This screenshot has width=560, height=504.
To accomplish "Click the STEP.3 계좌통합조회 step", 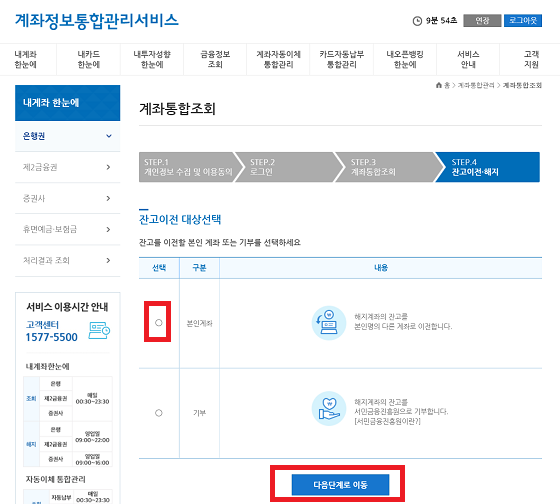I will point(389,167).
